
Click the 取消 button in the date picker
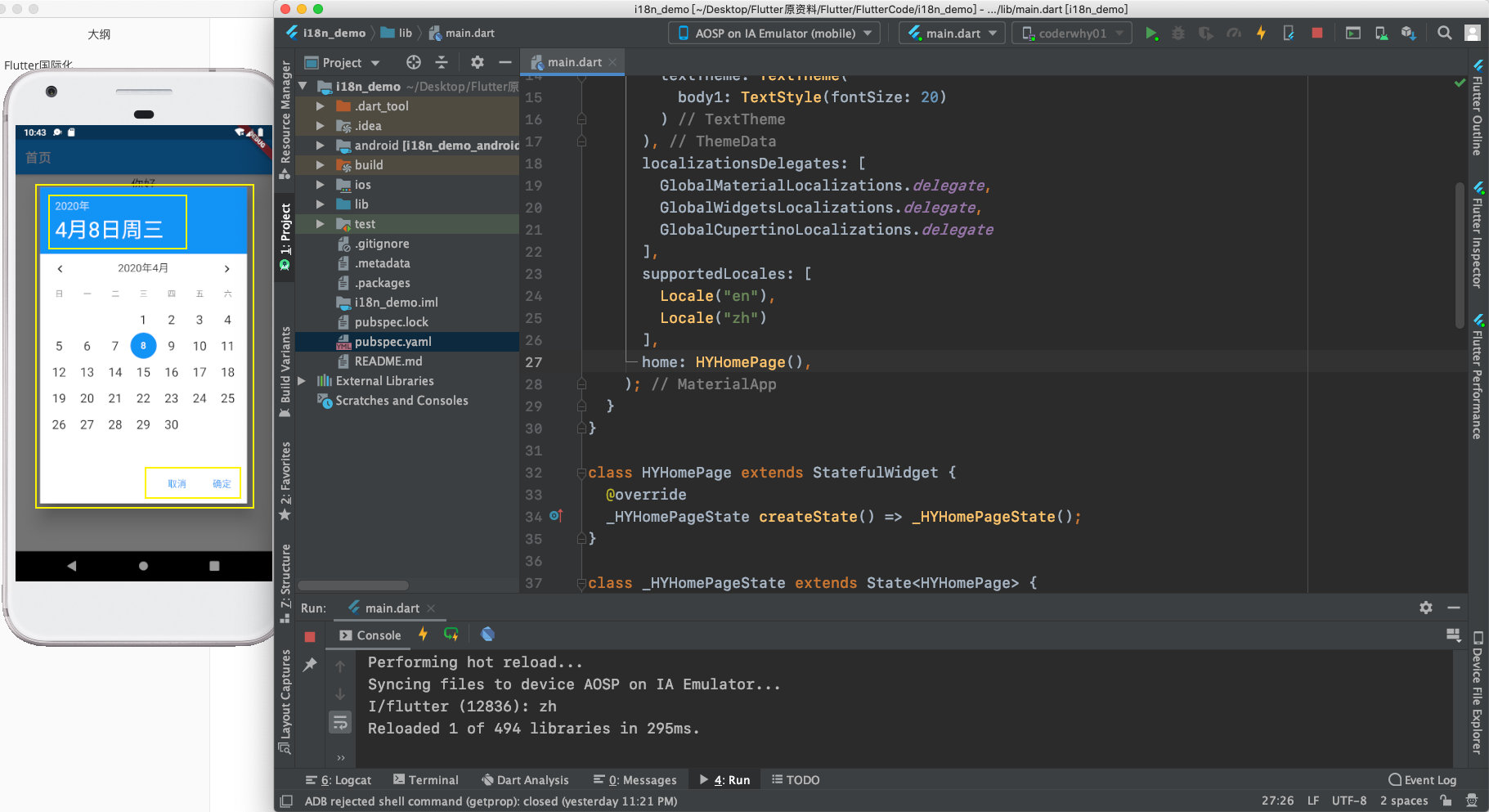[x=177, y=484]
